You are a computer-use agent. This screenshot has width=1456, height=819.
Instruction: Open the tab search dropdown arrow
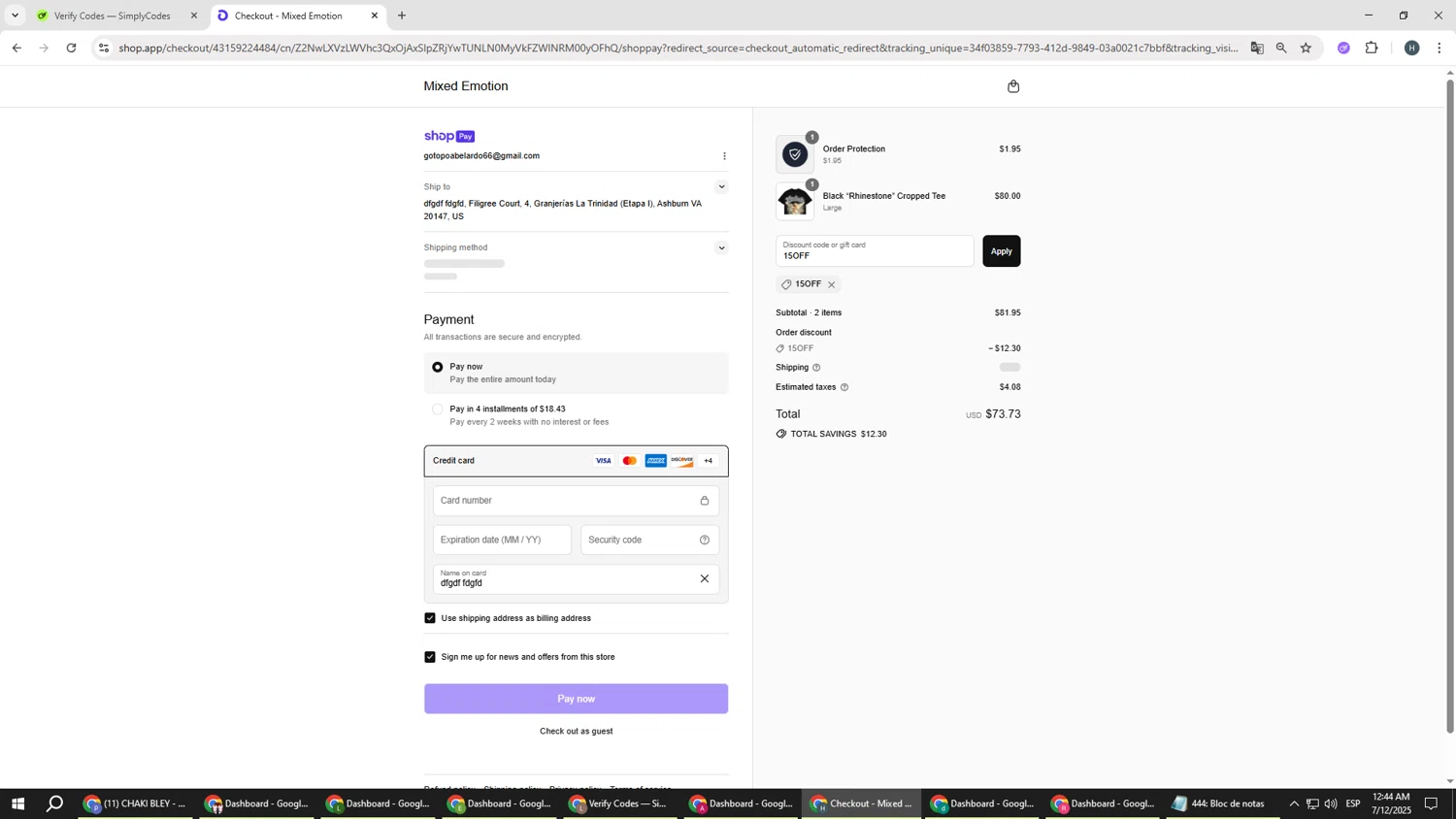15,16
